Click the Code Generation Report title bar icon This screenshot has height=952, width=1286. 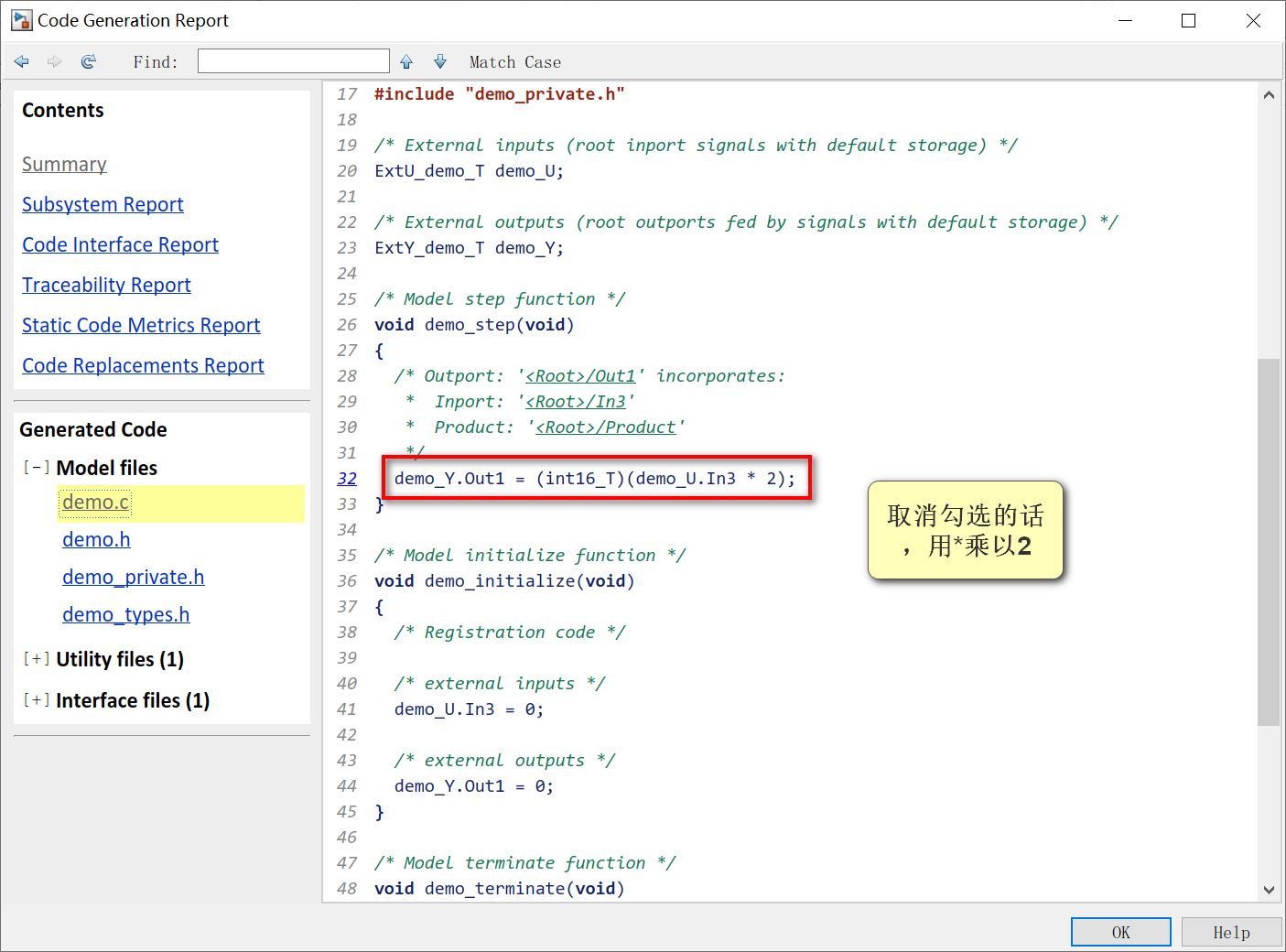[x=20, y=19]
